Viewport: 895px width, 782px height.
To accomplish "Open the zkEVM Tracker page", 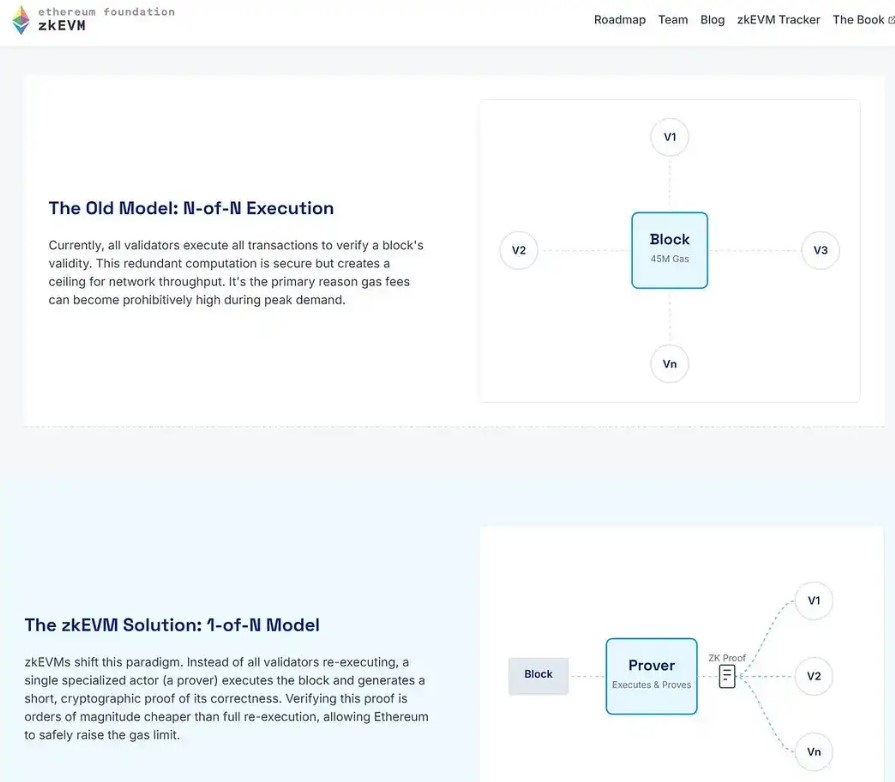I will coord(778,20).
